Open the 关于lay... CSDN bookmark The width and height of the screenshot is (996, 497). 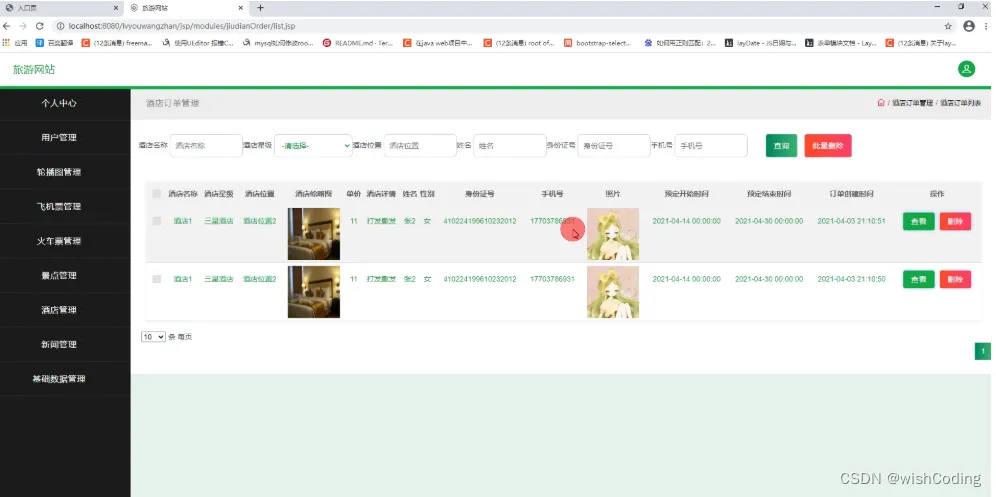921,43
